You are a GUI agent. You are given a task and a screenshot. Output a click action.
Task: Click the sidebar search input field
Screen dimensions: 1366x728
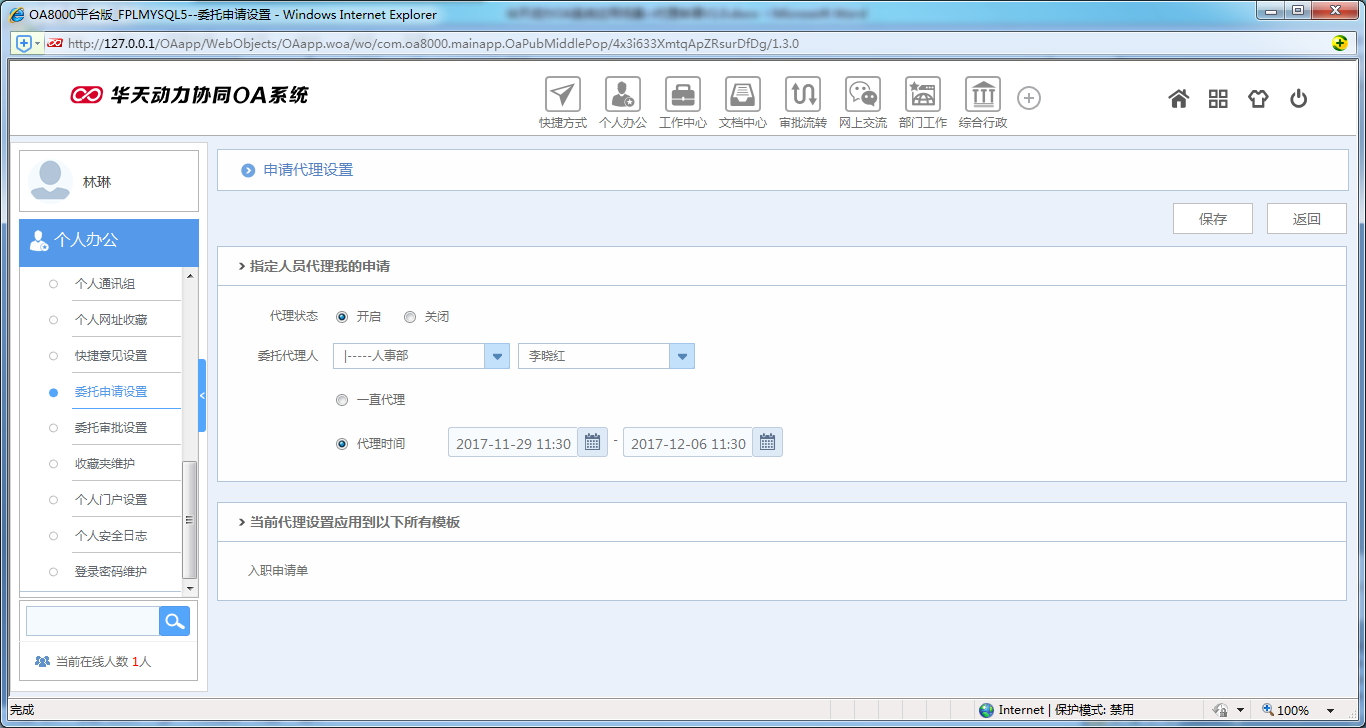pos(92,621)
